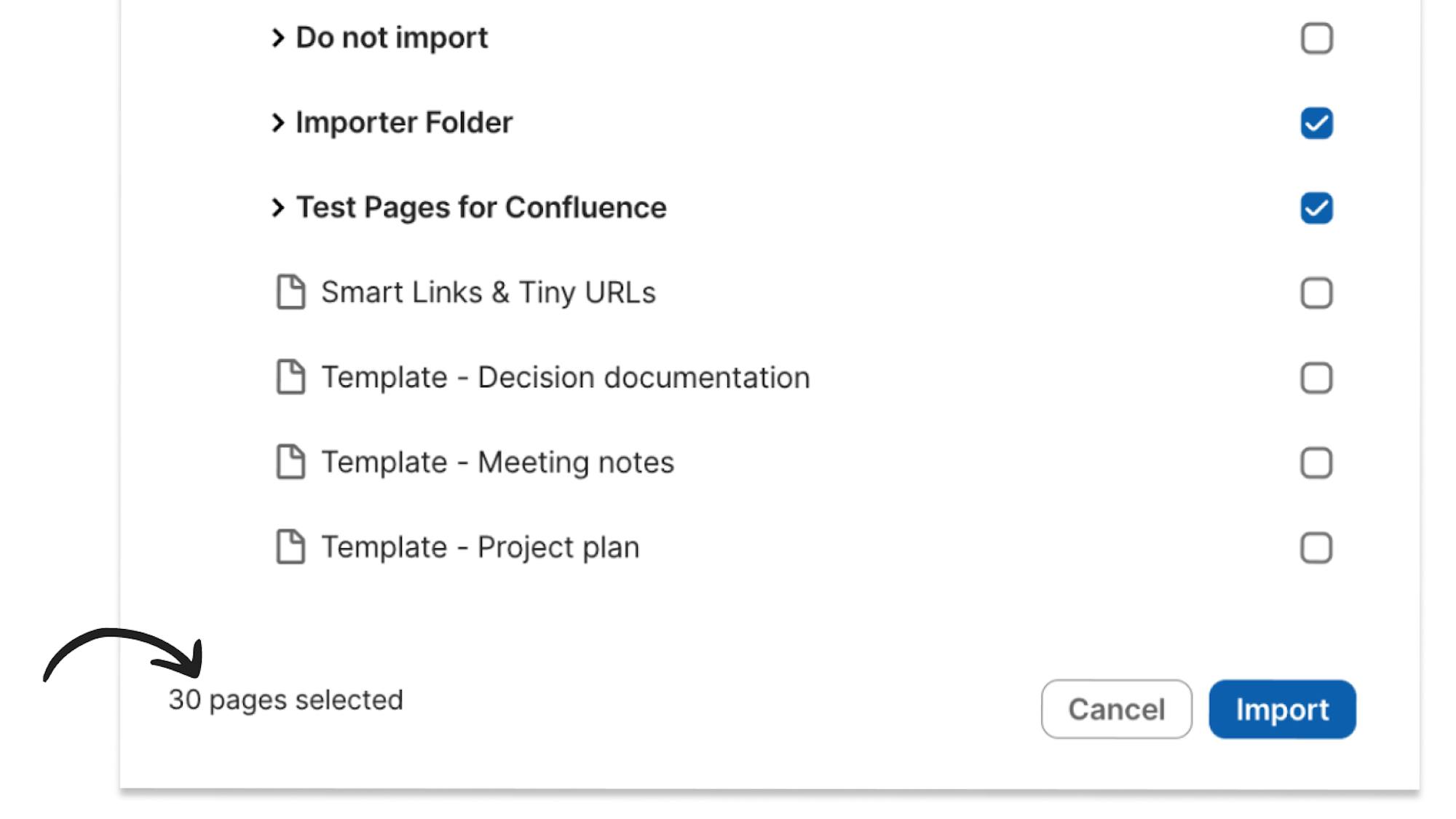Click the Import button
The image size is (1456, 819).
tap(1282, 709)
